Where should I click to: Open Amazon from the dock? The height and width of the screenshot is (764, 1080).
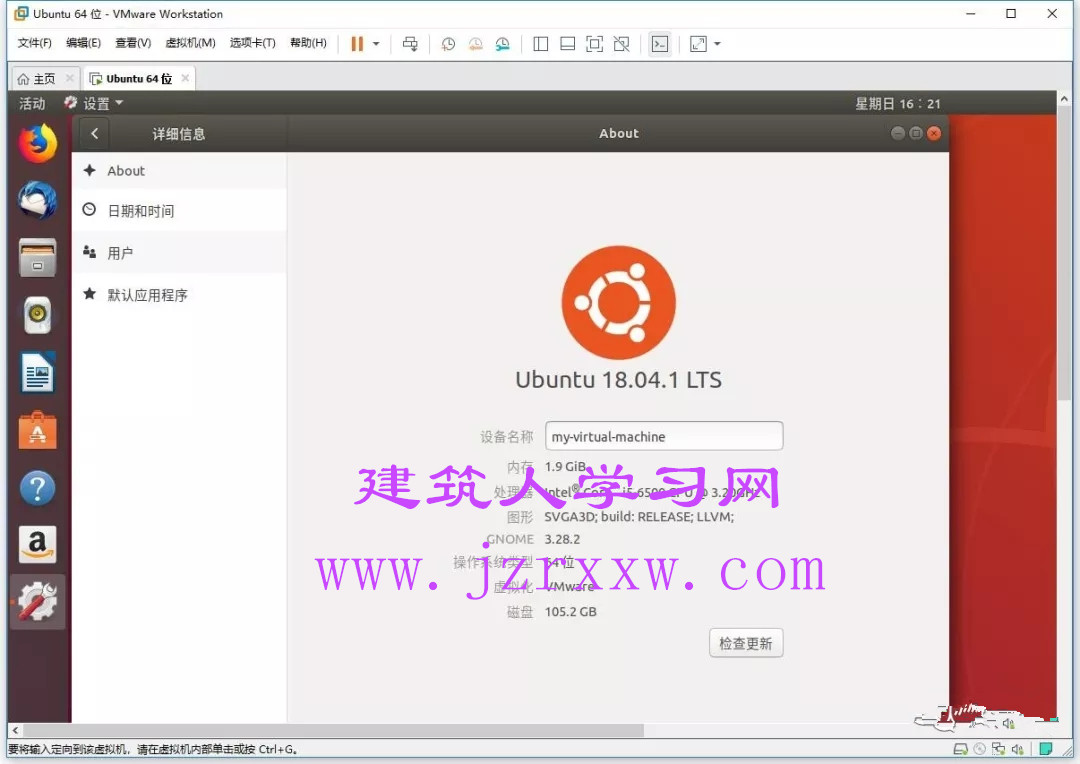click(x=38, y=545)
